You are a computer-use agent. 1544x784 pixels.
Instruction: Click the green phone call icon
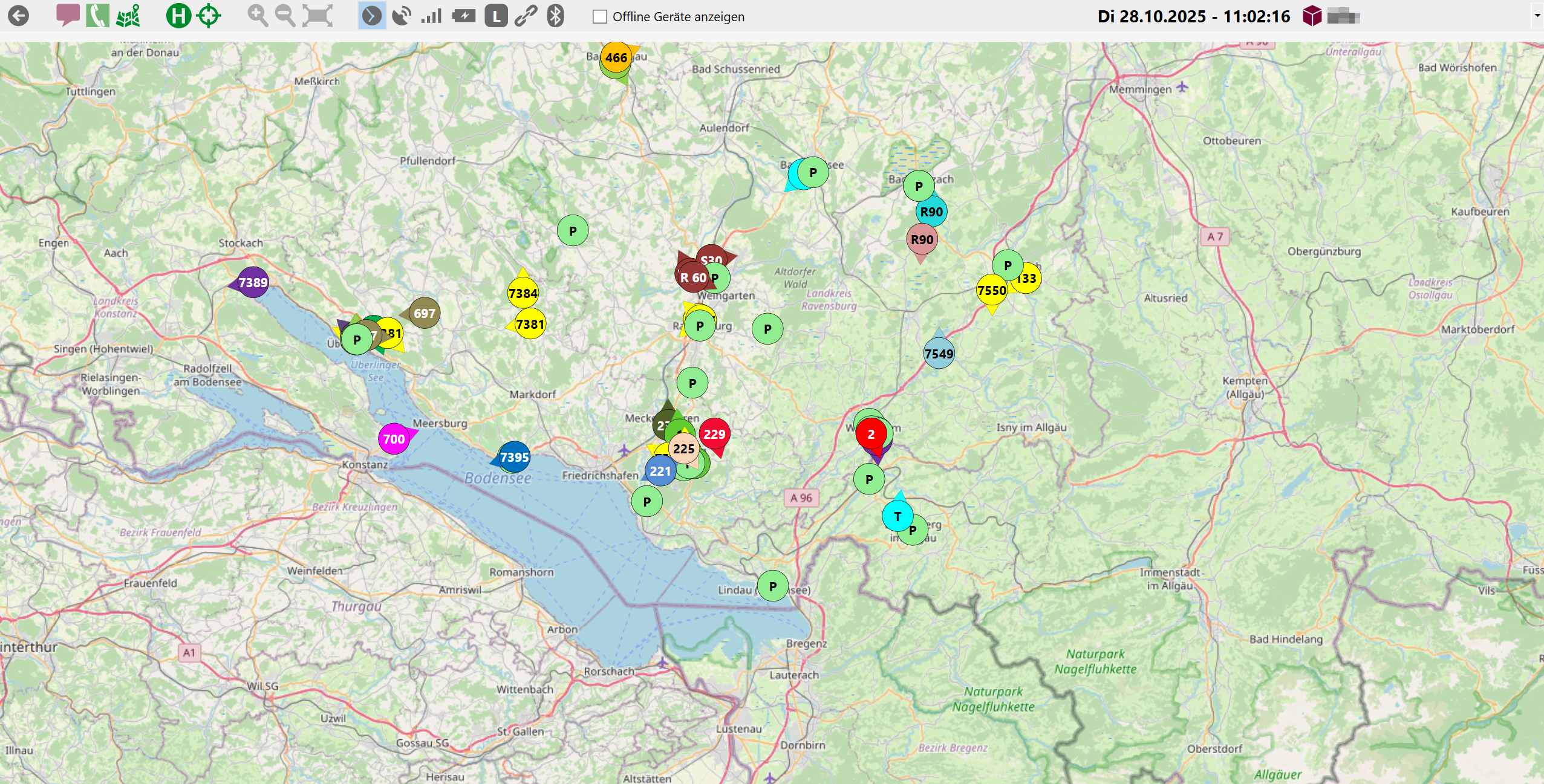click(x=97, y=16)
